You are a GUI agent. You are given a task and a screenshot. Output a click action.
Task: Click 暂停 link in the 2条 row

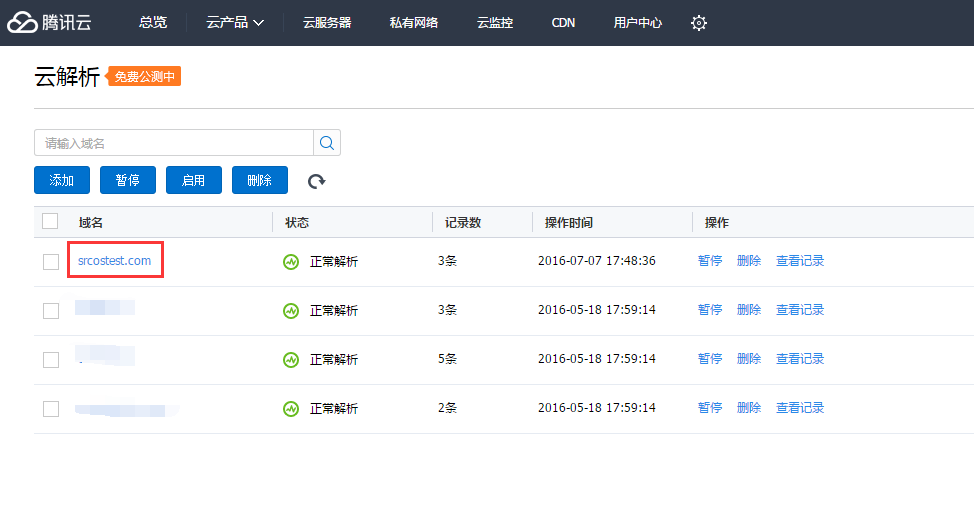pyautogui.click(x=710, y=408)
